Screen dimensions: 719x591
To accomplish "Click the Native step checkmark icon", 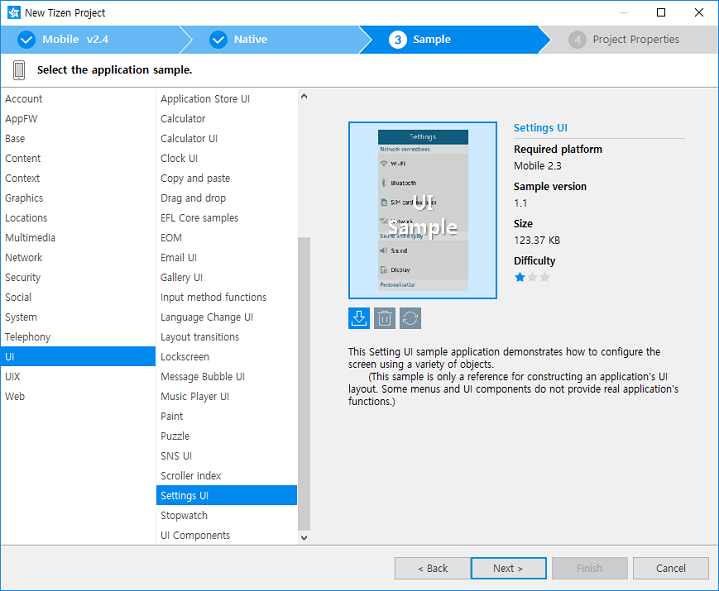I will (218, 40).
